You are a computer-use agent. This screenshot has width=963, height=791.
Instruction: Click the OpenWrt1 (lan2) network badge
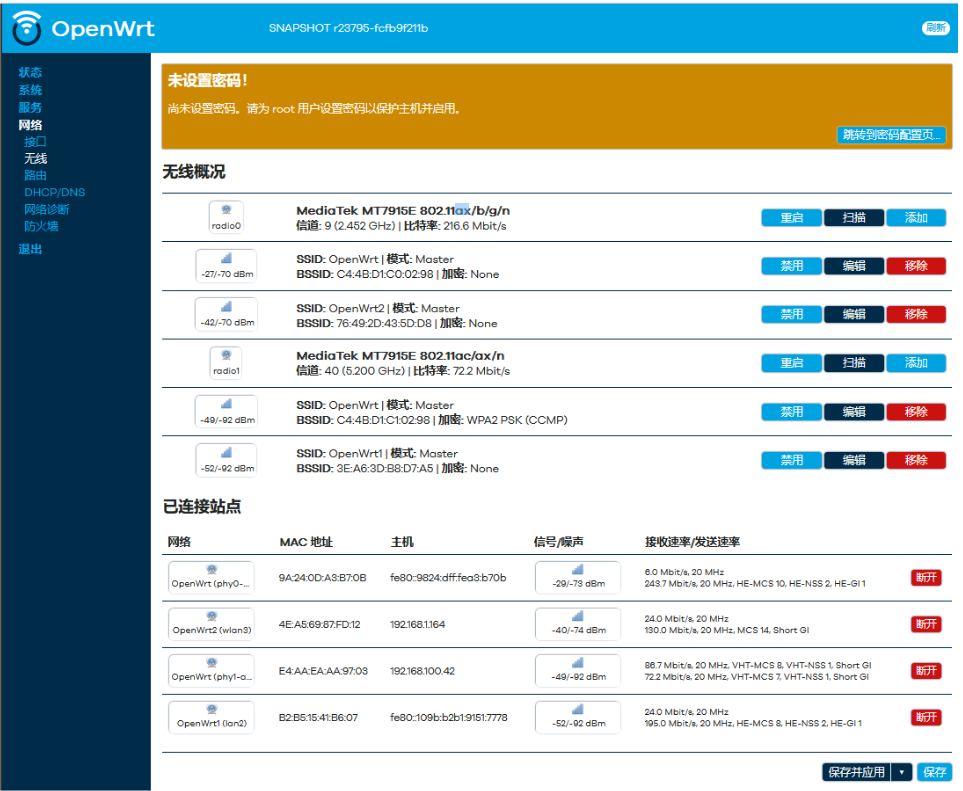[x=211, y=717]
